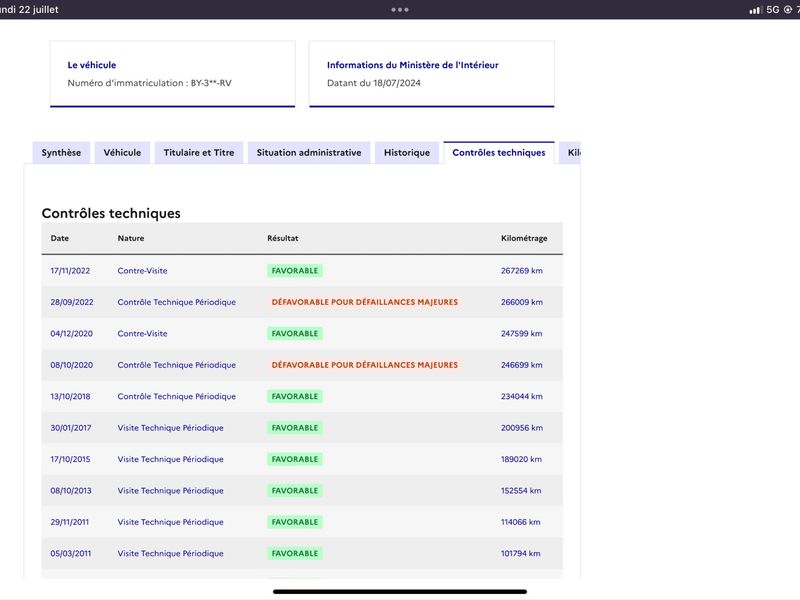Click Contre-Visite in the 17/11/2022 row
The width and height of the screenshot is (800, 600).
[x=142, y=271]
